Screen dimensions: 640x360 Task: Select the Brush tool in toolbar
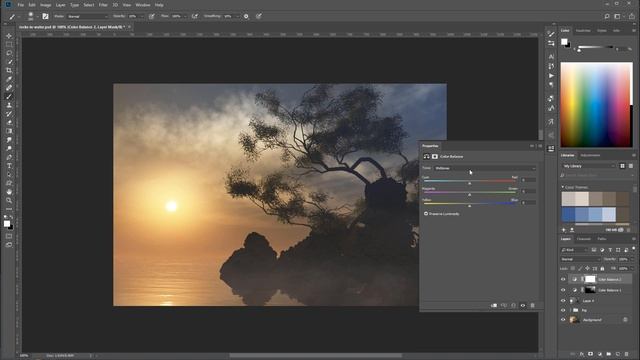click(9, 96)
